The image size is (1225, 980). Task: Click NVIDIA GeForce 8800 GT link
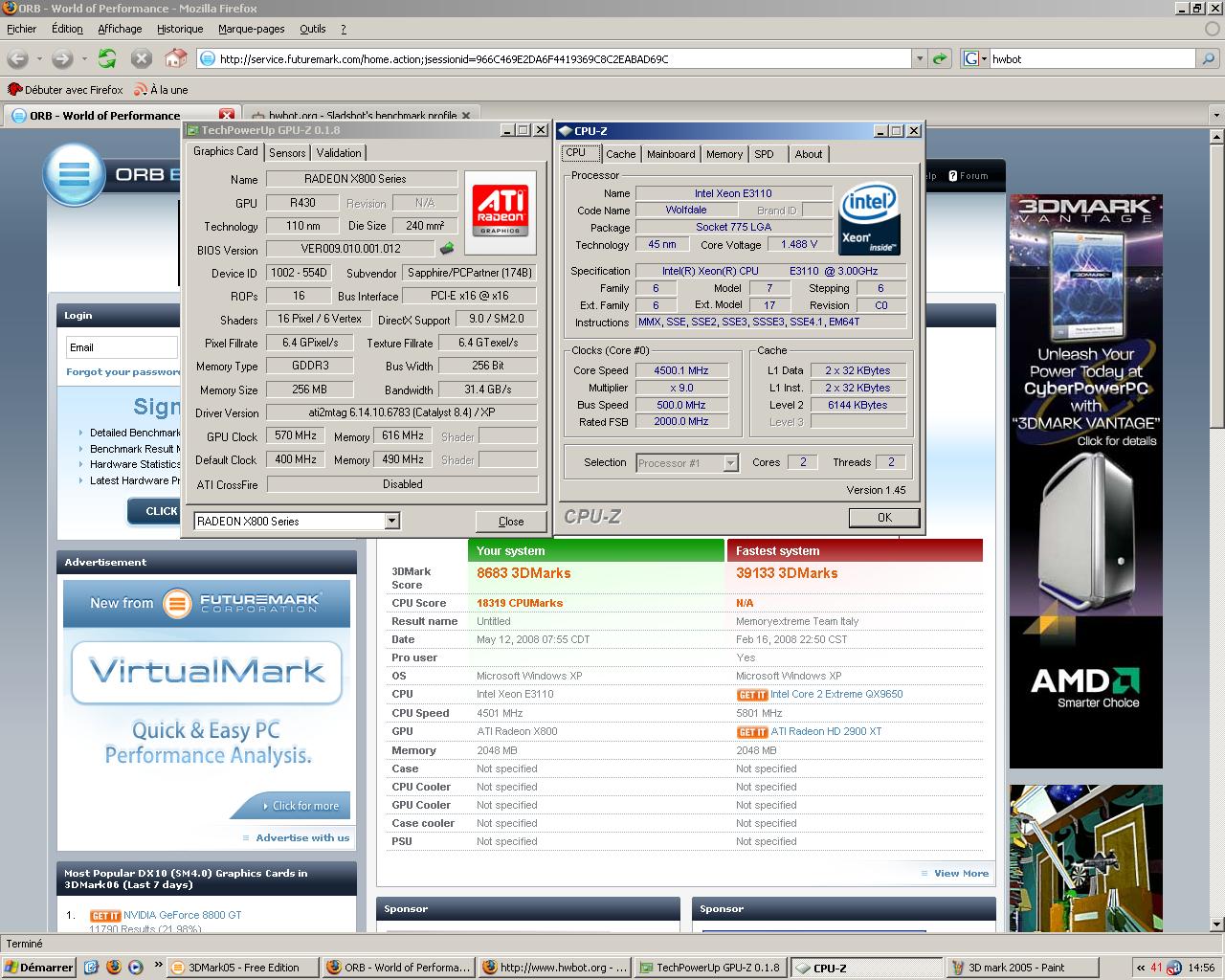182,916
